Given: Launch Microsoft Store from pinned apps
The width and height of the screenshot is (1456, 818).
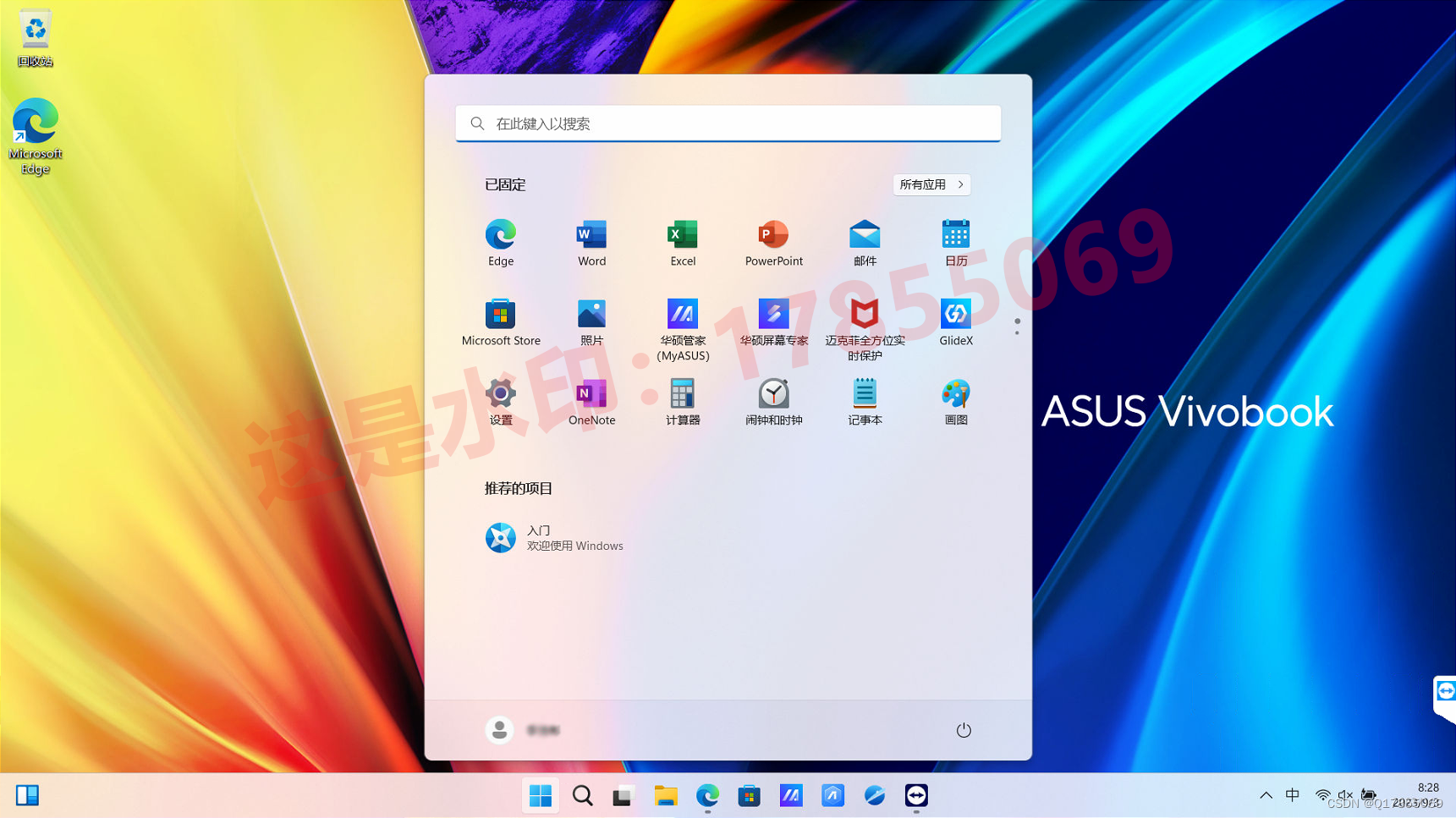Looking at the screenshot, I should coord(500,322).
